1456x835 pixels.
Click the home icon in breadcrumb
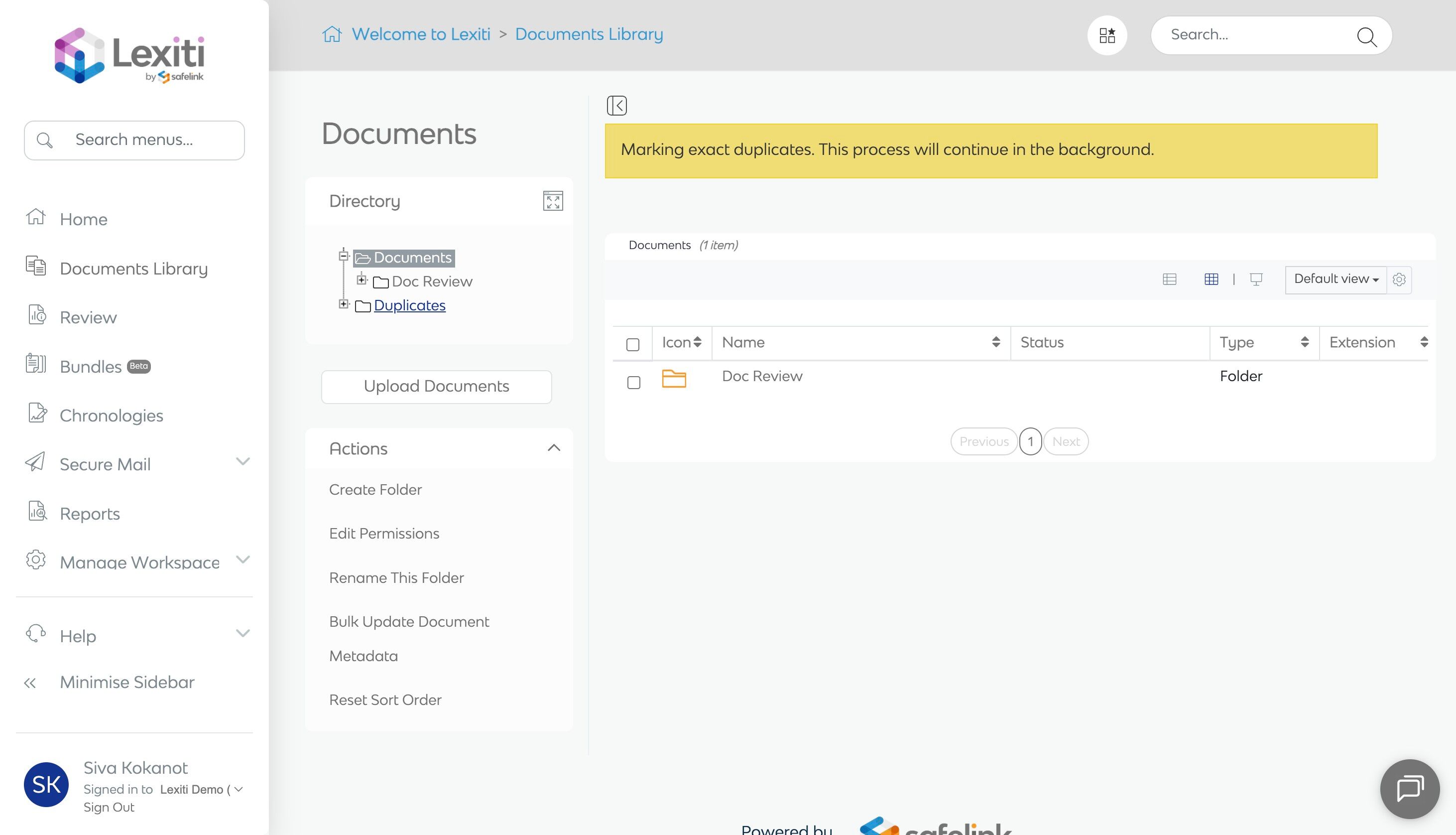332,34
